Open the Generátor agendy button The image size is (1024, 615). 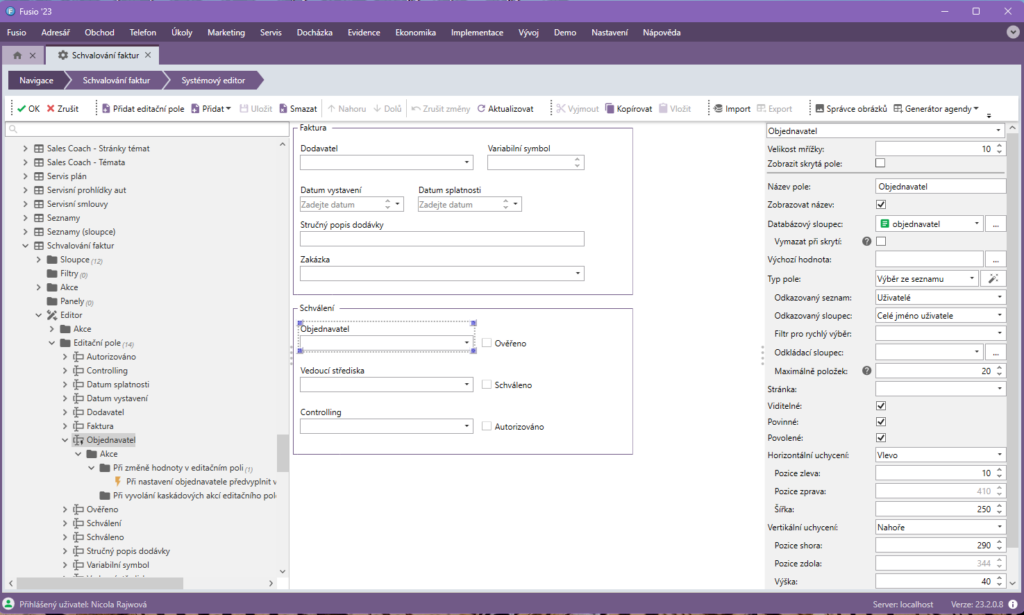pyautogui.click(x=935, y=108)
